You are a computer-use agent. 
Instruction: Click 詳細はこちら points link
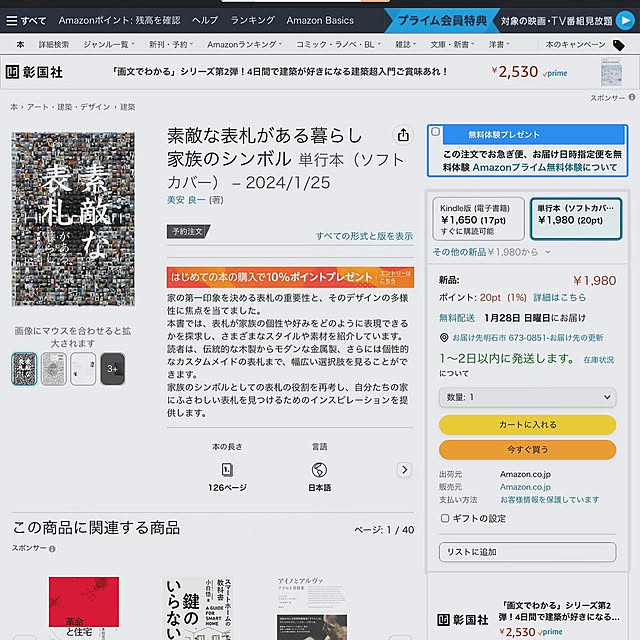[560, 298]
